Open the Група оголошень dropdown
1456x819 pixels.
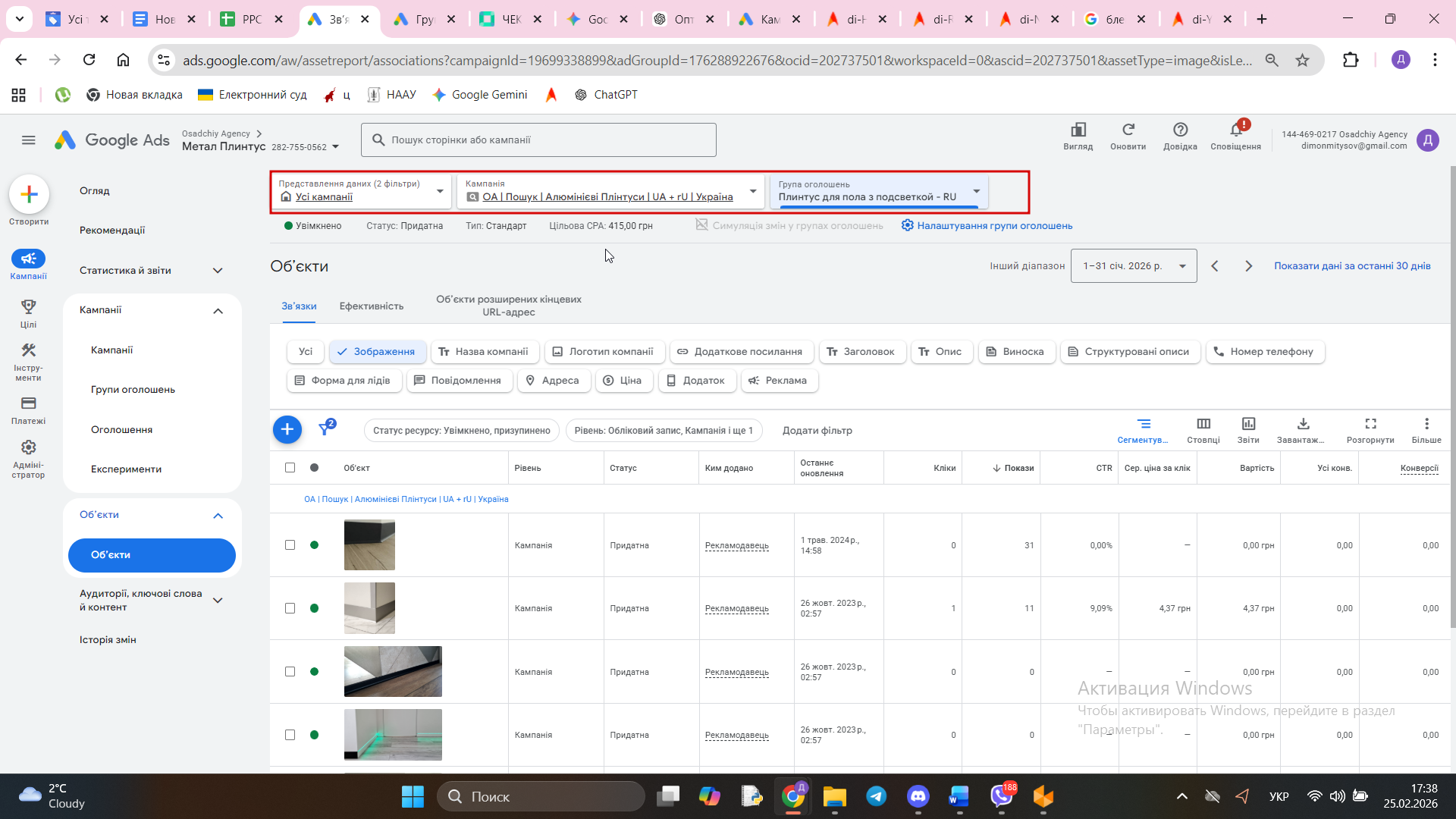coord(879,191)
